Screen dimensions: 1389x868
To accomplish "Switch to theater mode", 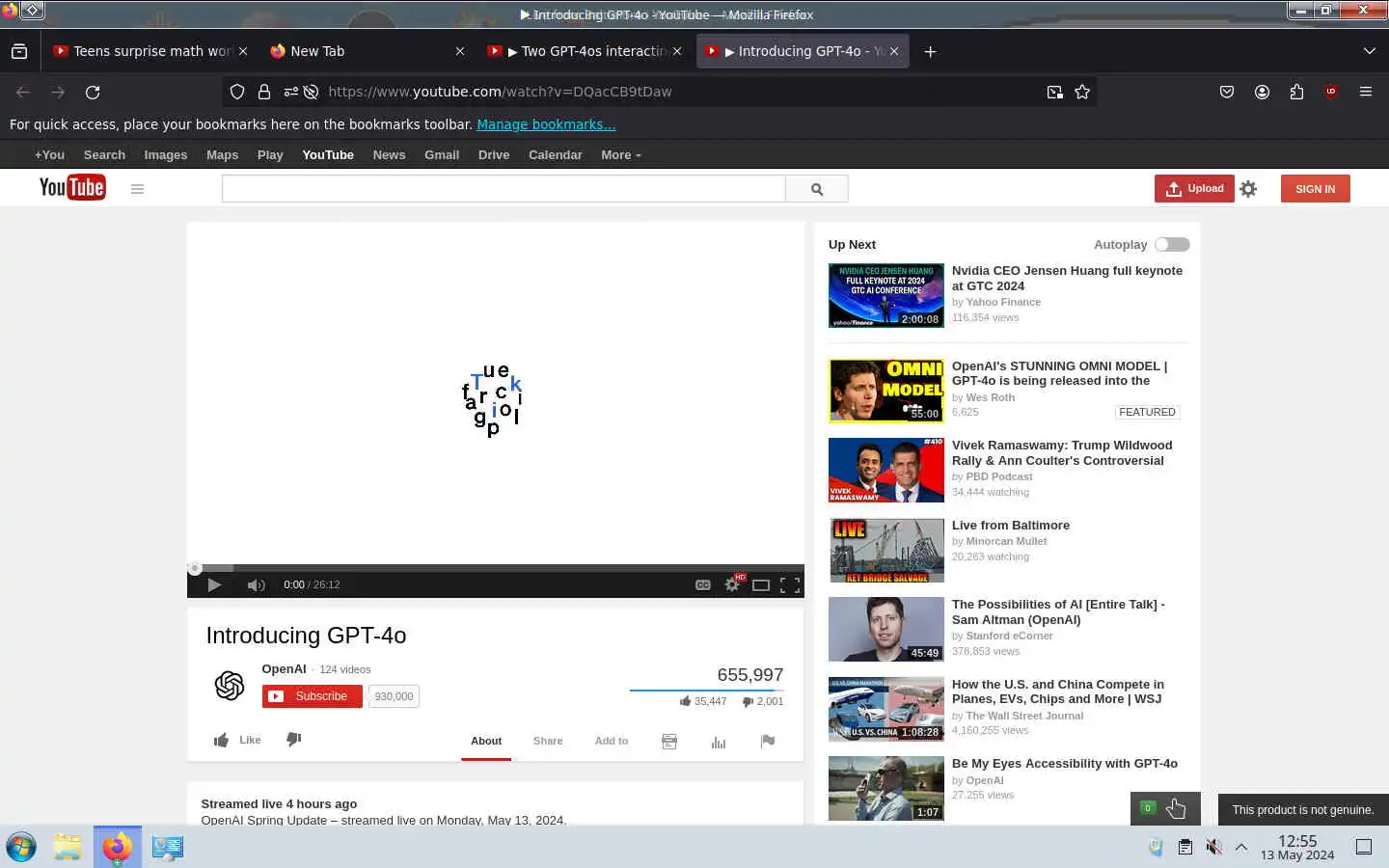I will point(761,584).
